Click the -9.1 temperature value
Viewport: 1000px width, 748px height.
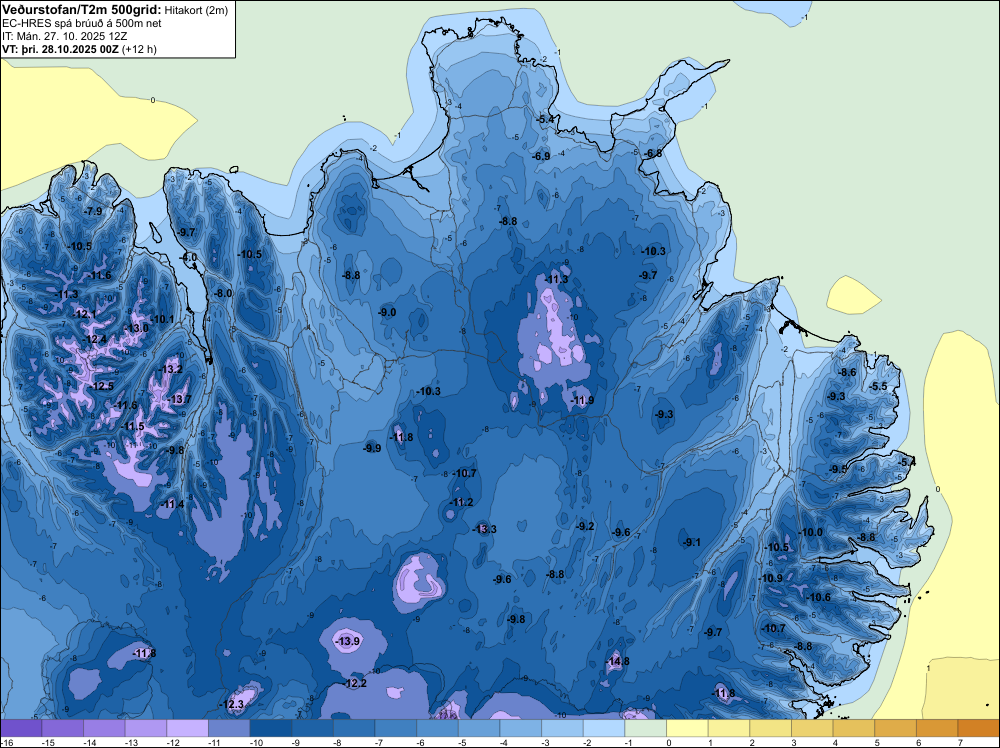692,543
